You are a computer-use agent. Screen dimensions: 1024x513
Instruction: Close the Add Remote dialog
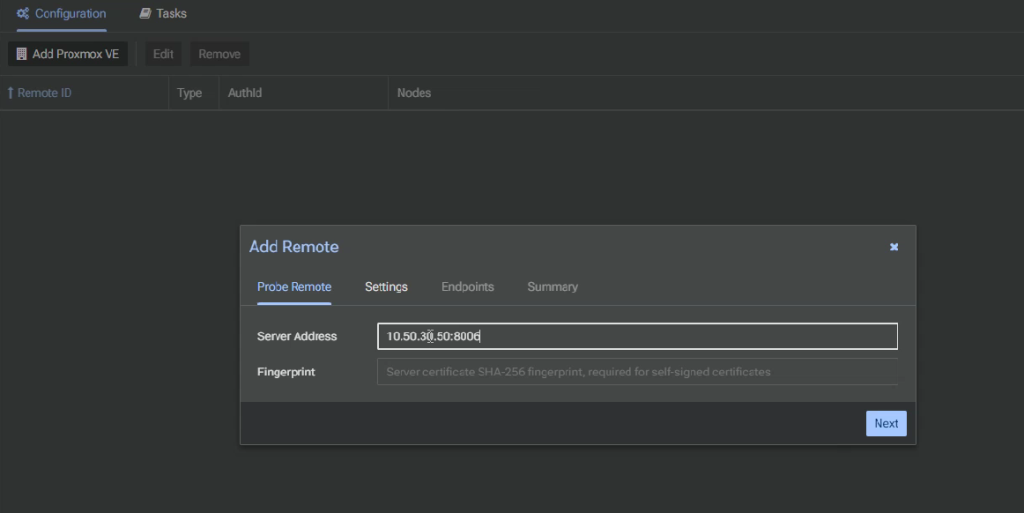(x=894, y=247)
